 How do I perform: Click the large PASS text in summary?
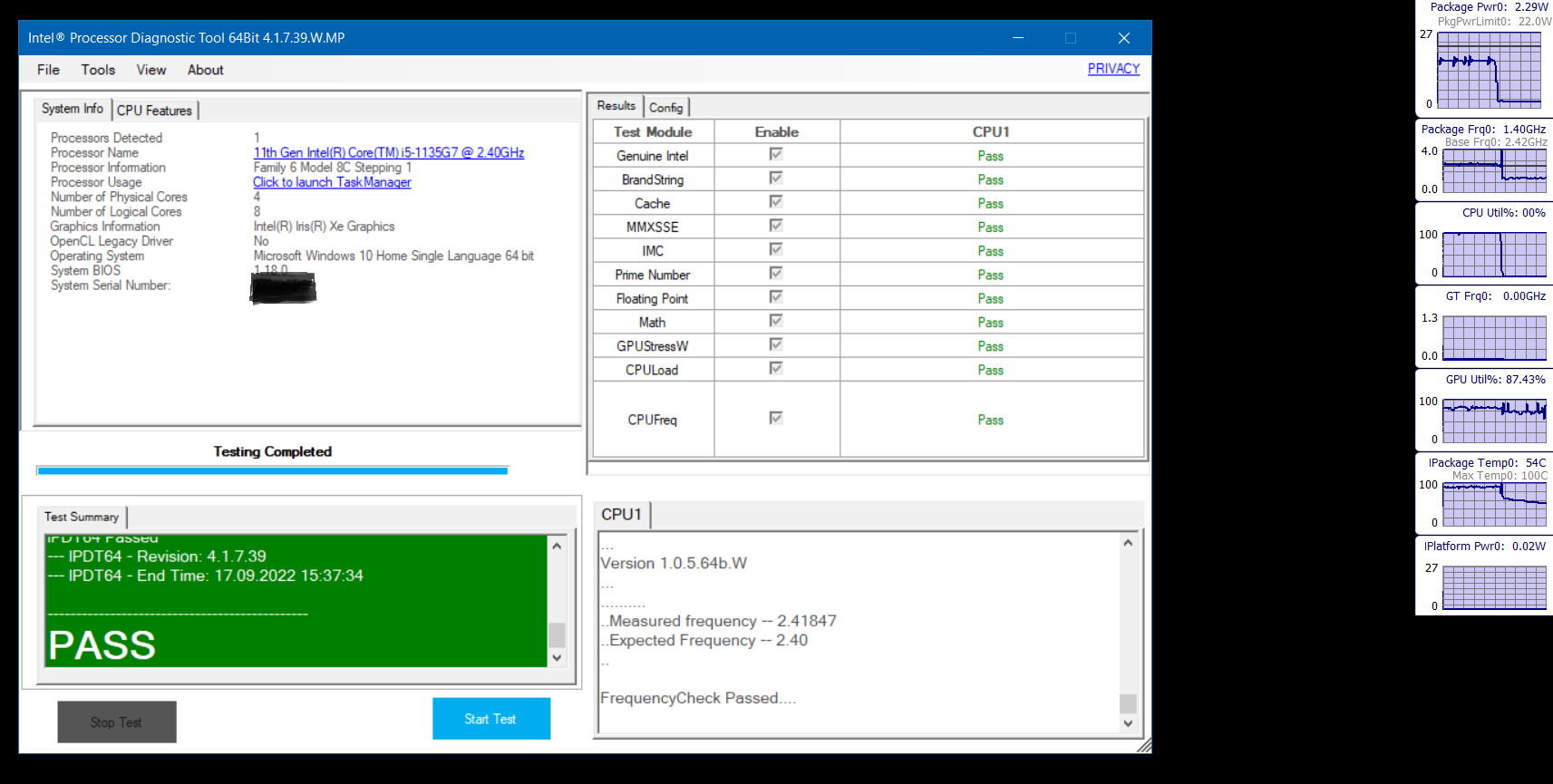pos(102,645)
